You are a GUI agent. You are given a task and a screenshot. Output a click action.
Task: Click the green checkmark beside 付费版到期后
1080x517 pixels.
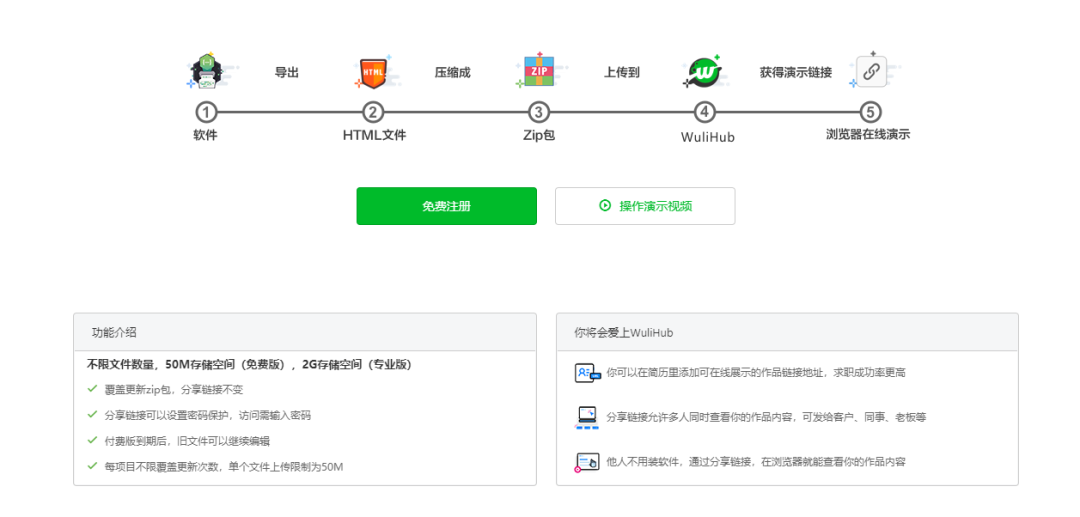tap(92, 440)
